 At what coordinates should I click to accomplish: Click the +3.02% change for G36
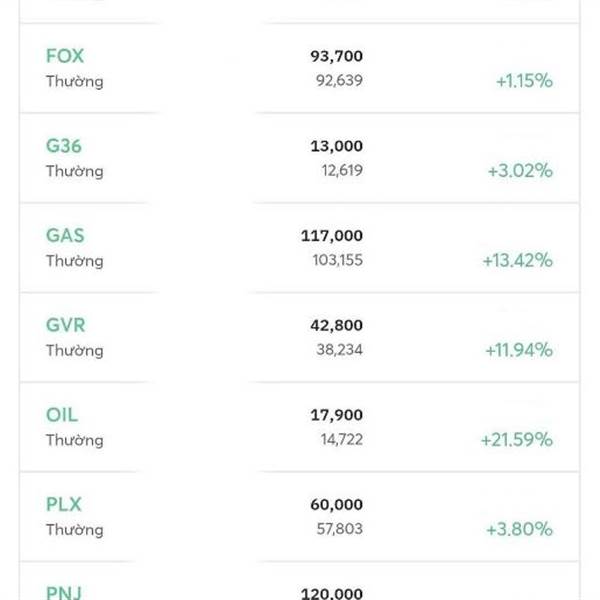520,171
